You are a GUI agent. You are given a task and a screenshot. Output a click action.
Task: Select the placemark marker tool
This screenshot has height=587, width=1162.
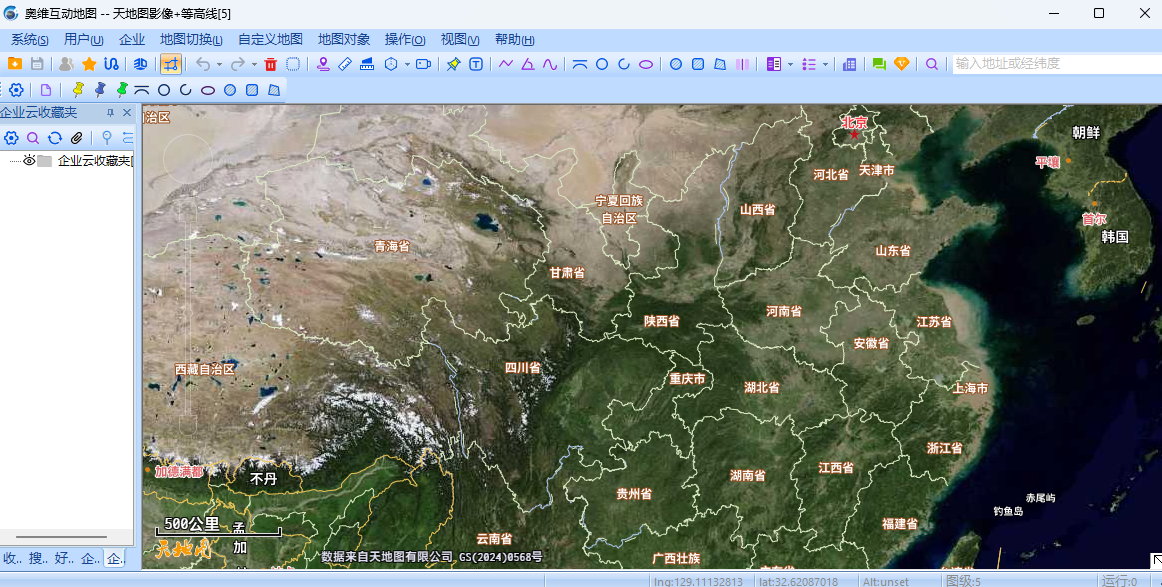click(324, 63)
